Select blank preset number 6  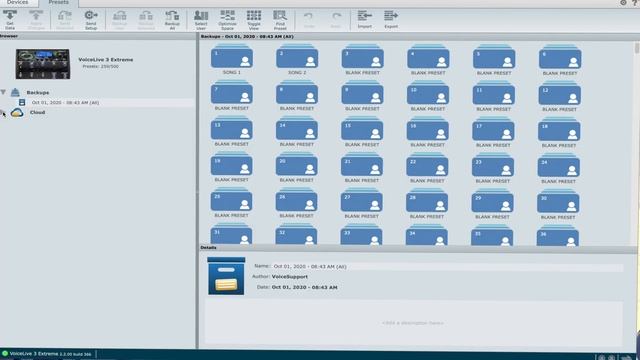[560, 60]
